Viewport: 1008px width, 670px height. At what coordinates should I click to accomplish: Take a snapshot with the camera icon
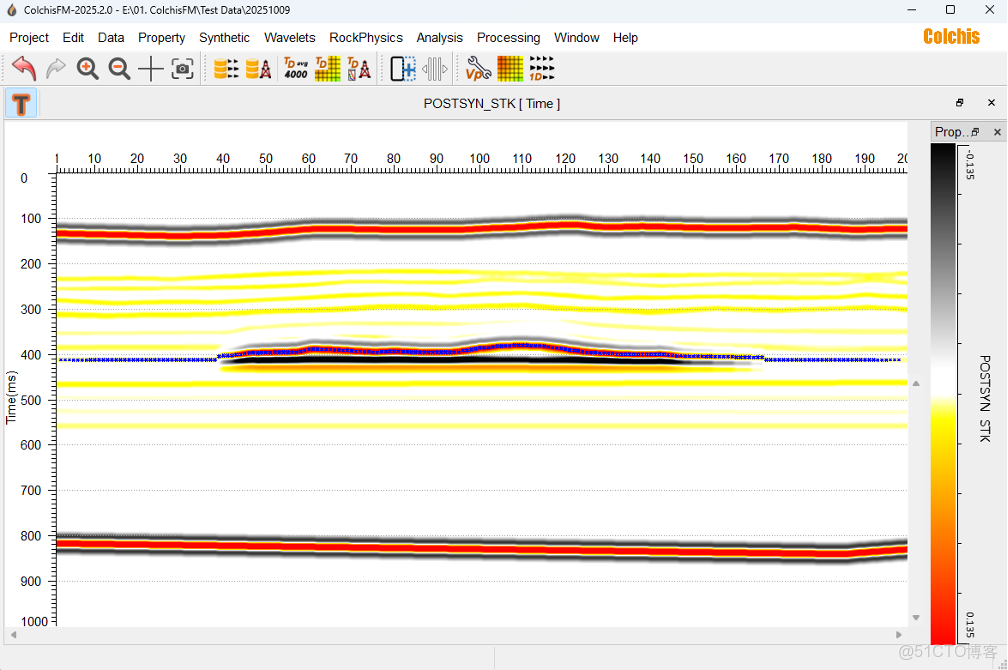coord(182,69)
